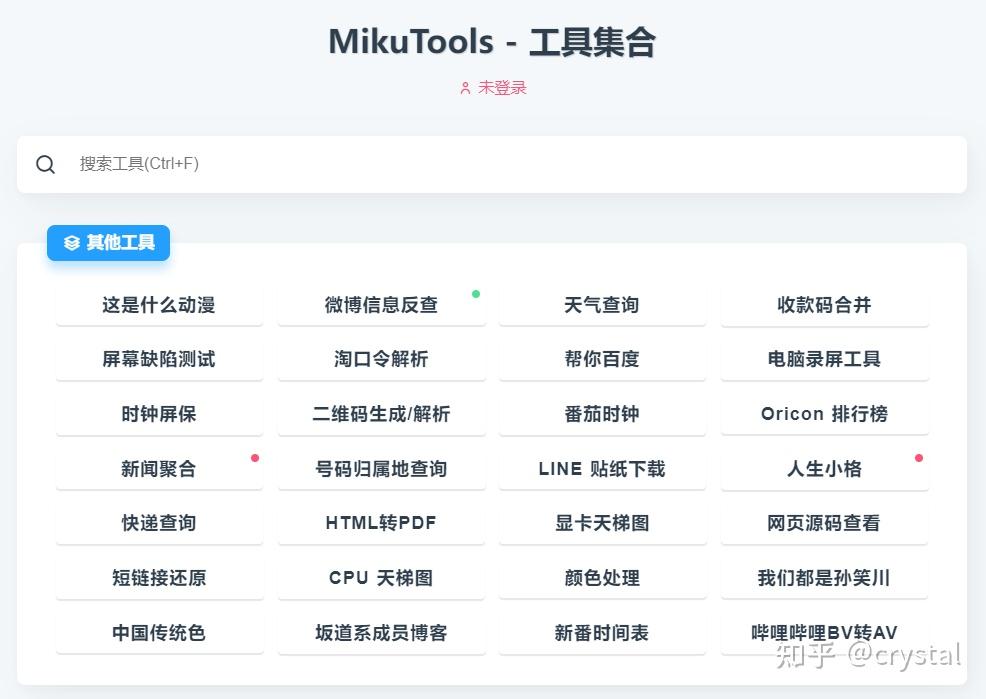Screen dimensions: 986x699
Task: Open the 二维码生成/解析 QR tool
Action: 382,413
